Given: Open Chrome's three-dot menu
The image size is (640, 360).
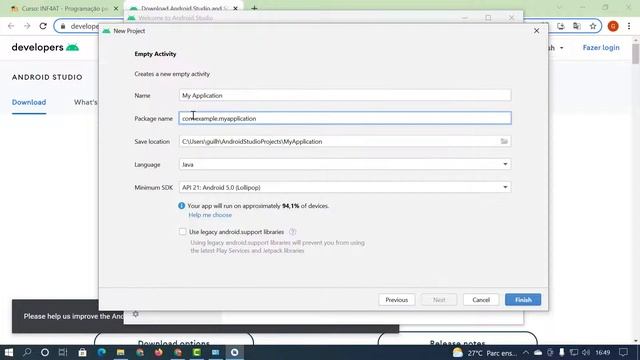Looking at the screenshot, I should 629,26.
